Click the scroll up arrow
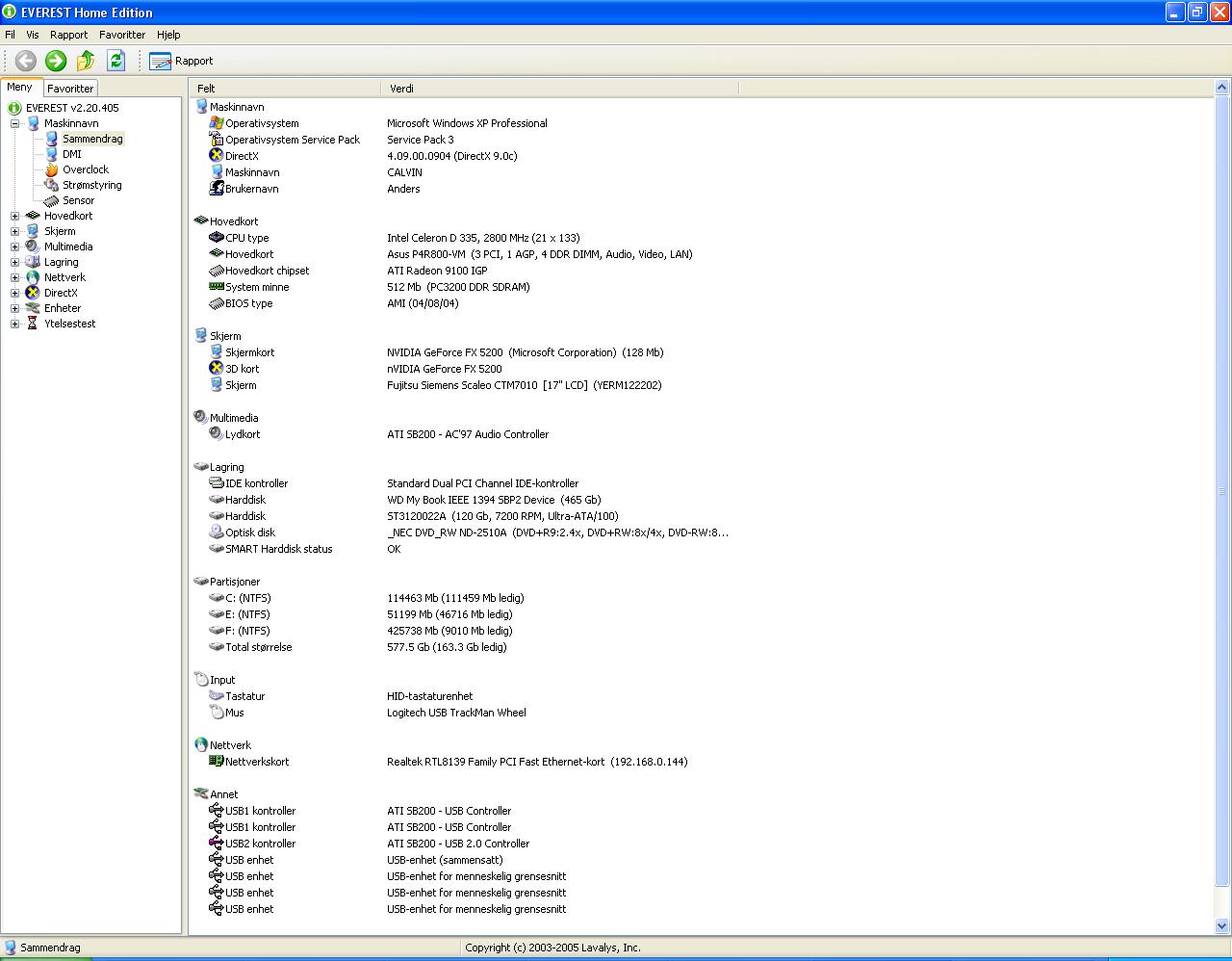Screen dimensions: 1232x961 [1222, 88]
